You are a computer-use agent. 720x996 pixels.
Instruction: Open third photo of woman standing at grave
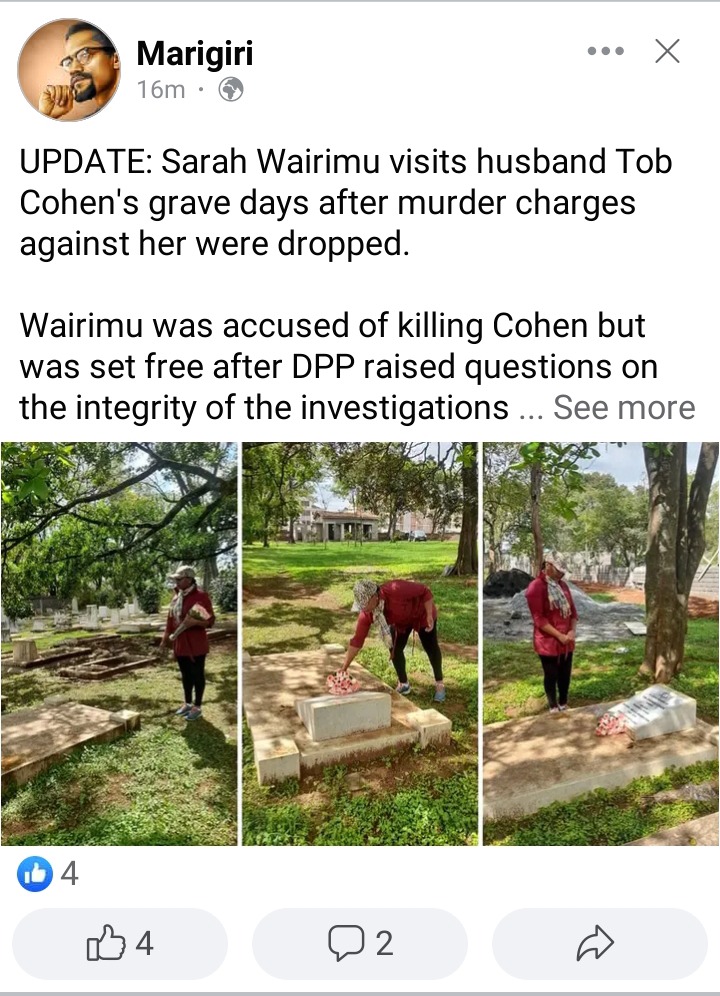[601, 643]
